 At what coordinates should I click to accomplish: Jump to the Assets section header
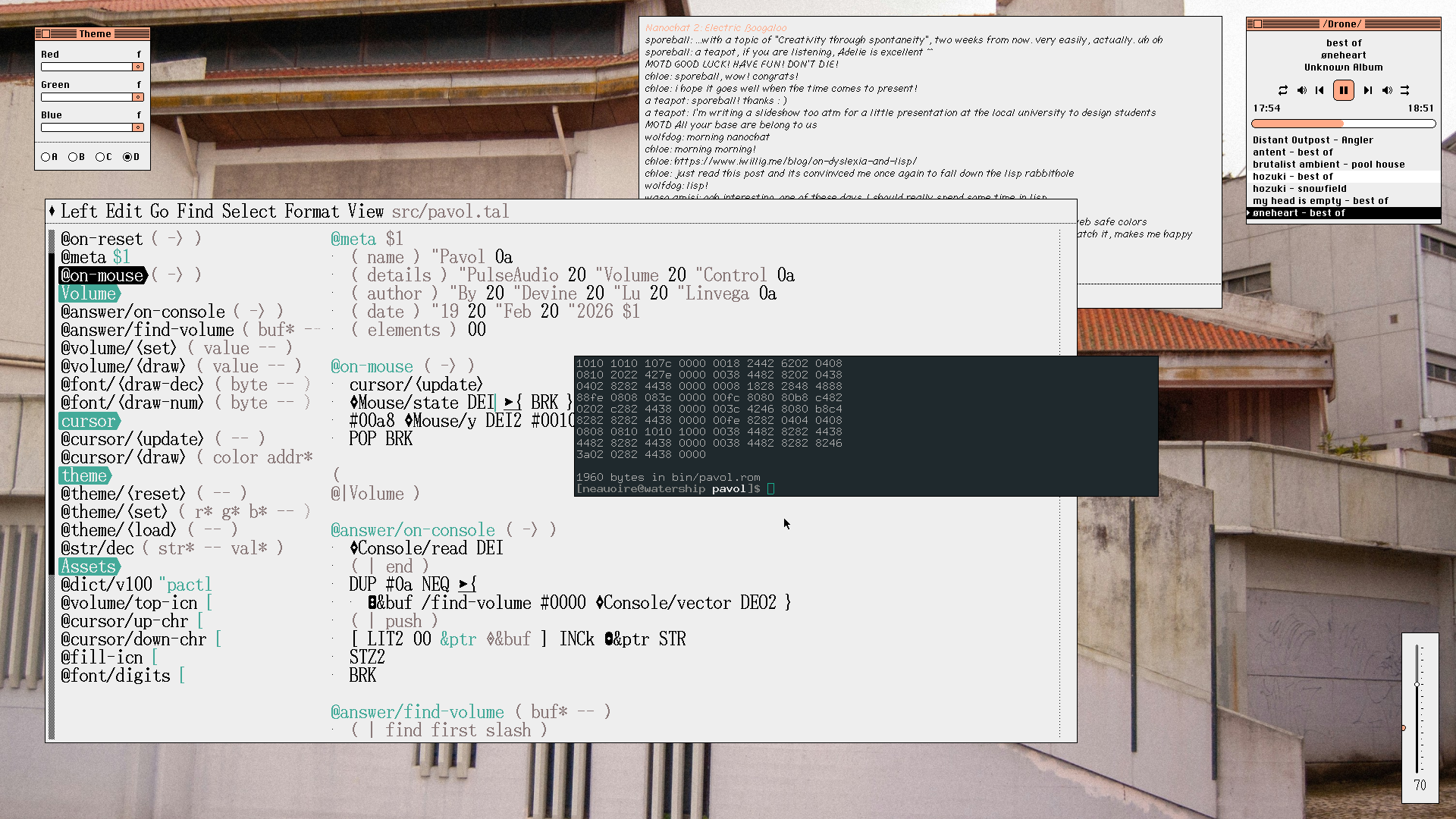point(89,566)
